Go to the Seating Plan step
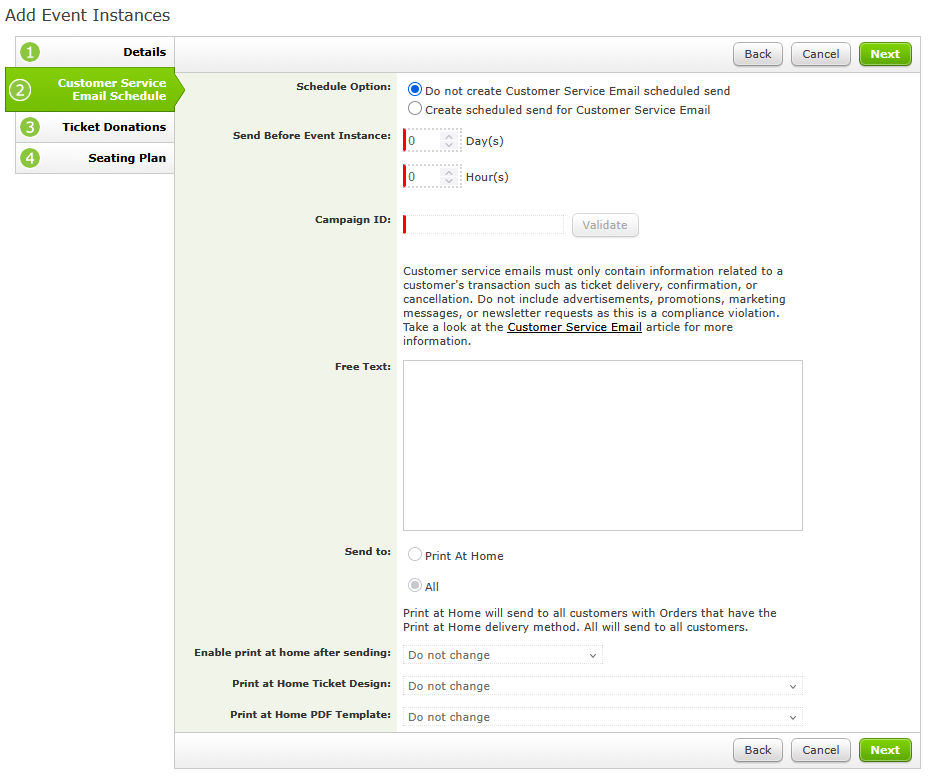Viewport: 928px width, 778px height. [126, 158]
